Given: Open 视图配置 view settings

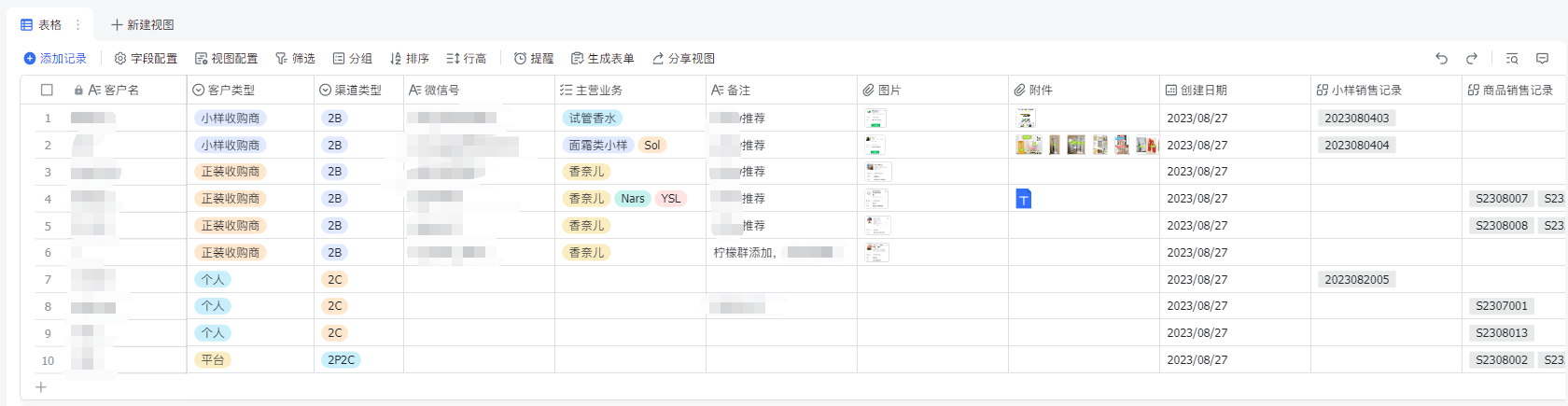Looking at the screenshot, I should click(x=226, y=59).
